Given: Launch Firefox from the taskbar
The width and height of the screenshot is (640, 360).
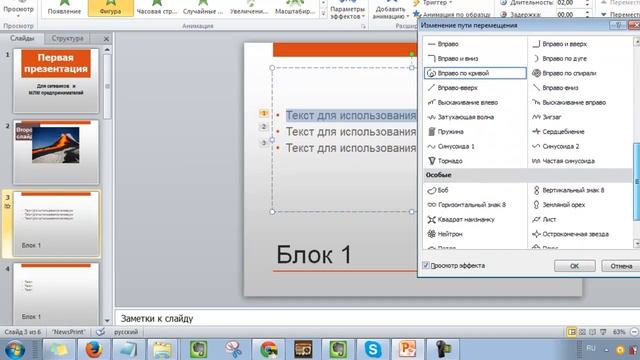Looking at the screenshot, I should pyautogui.click(x=94, y=349).
